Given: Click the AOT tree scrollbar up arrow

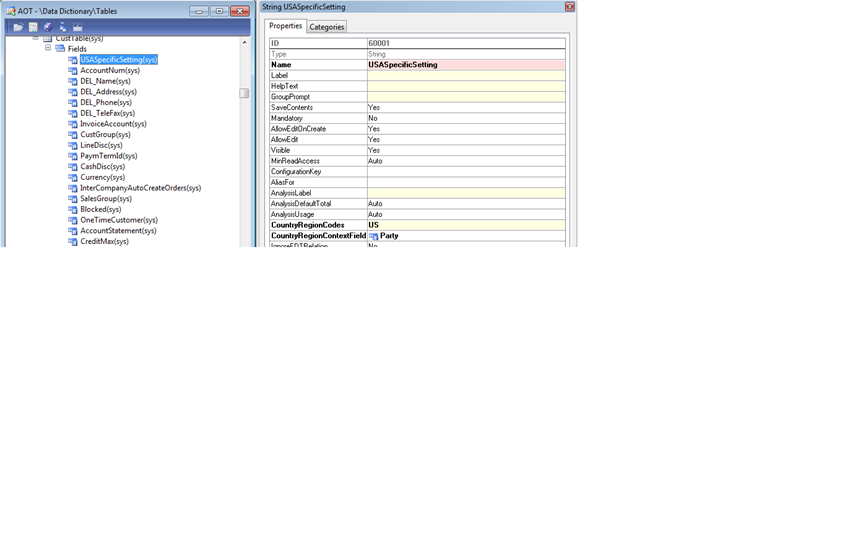Looking at the screenshot, I should coord(244,42).
